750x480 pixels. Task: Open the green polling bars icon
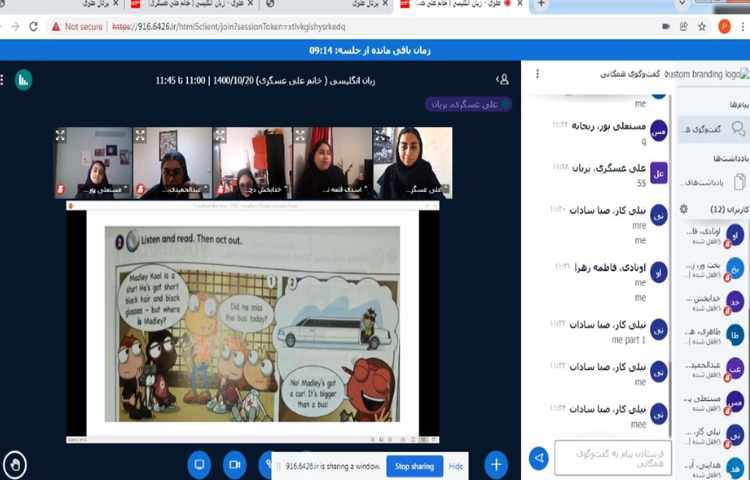[x=23, y=80]
